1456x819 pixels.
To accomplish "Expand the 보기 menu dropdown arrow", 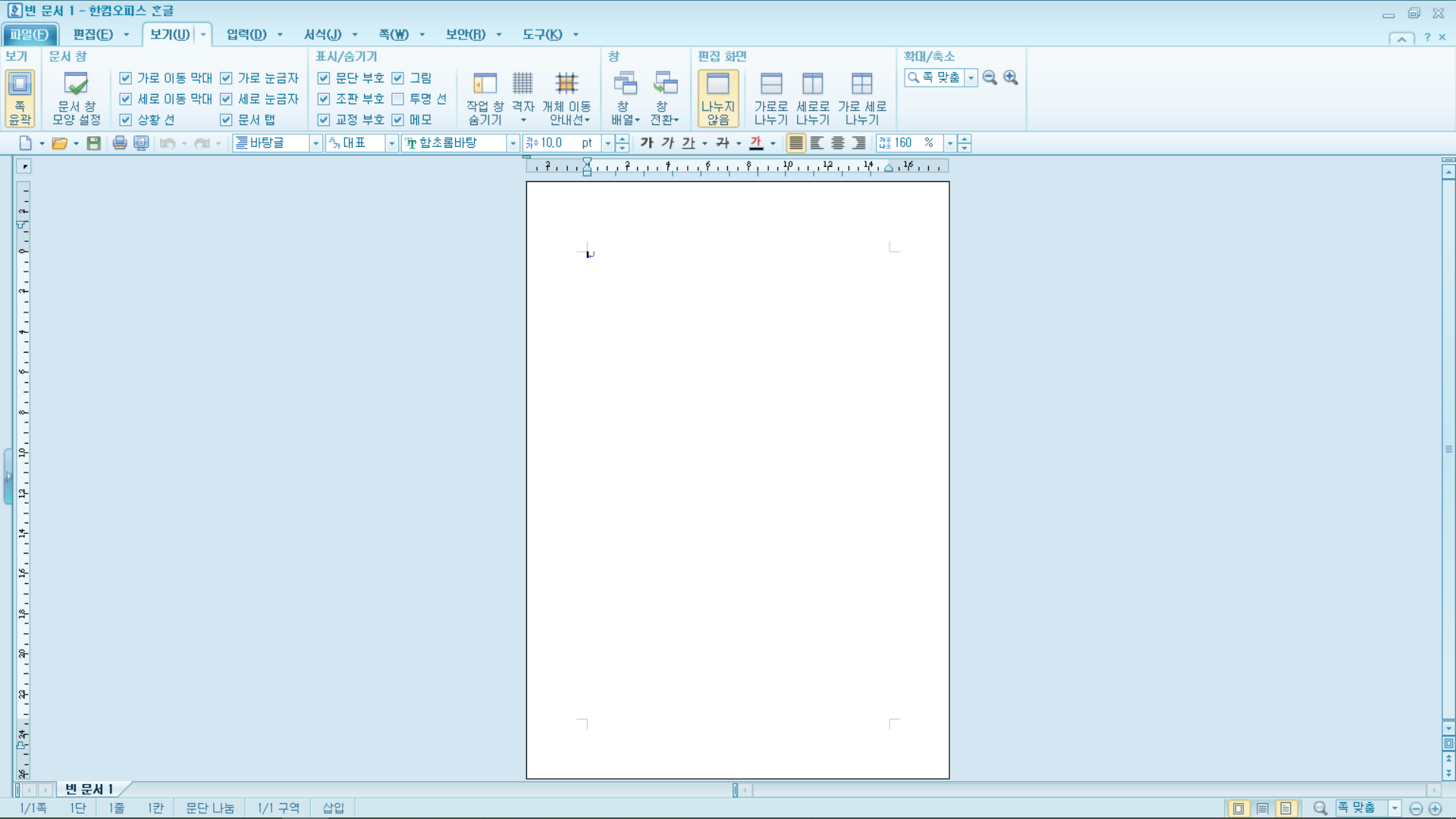I will click(x=203, y=34).
